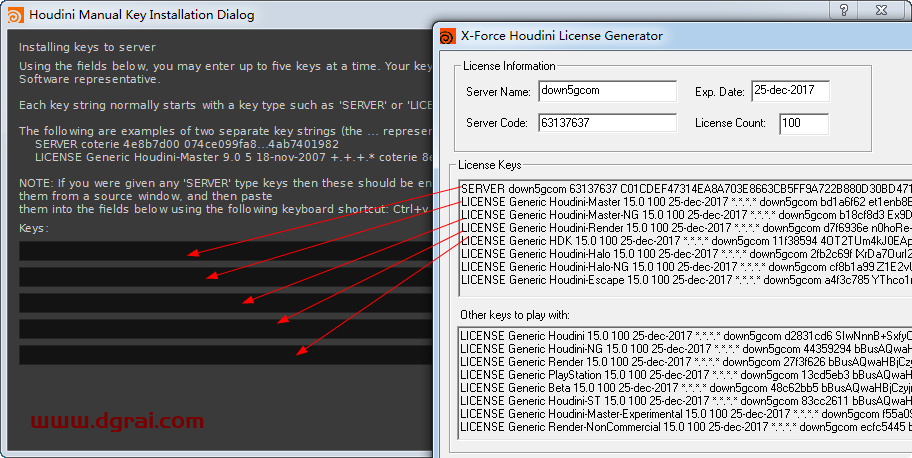Click the 'License Keys' group label
The image size is (912, 458).
coord(490,165)
